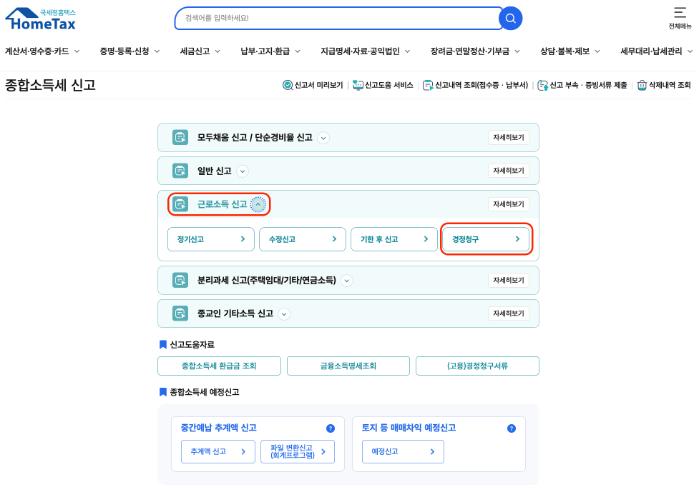
Task: Click help icon for 중간예납 추계액 신고
Action: (x=330, y=428)
